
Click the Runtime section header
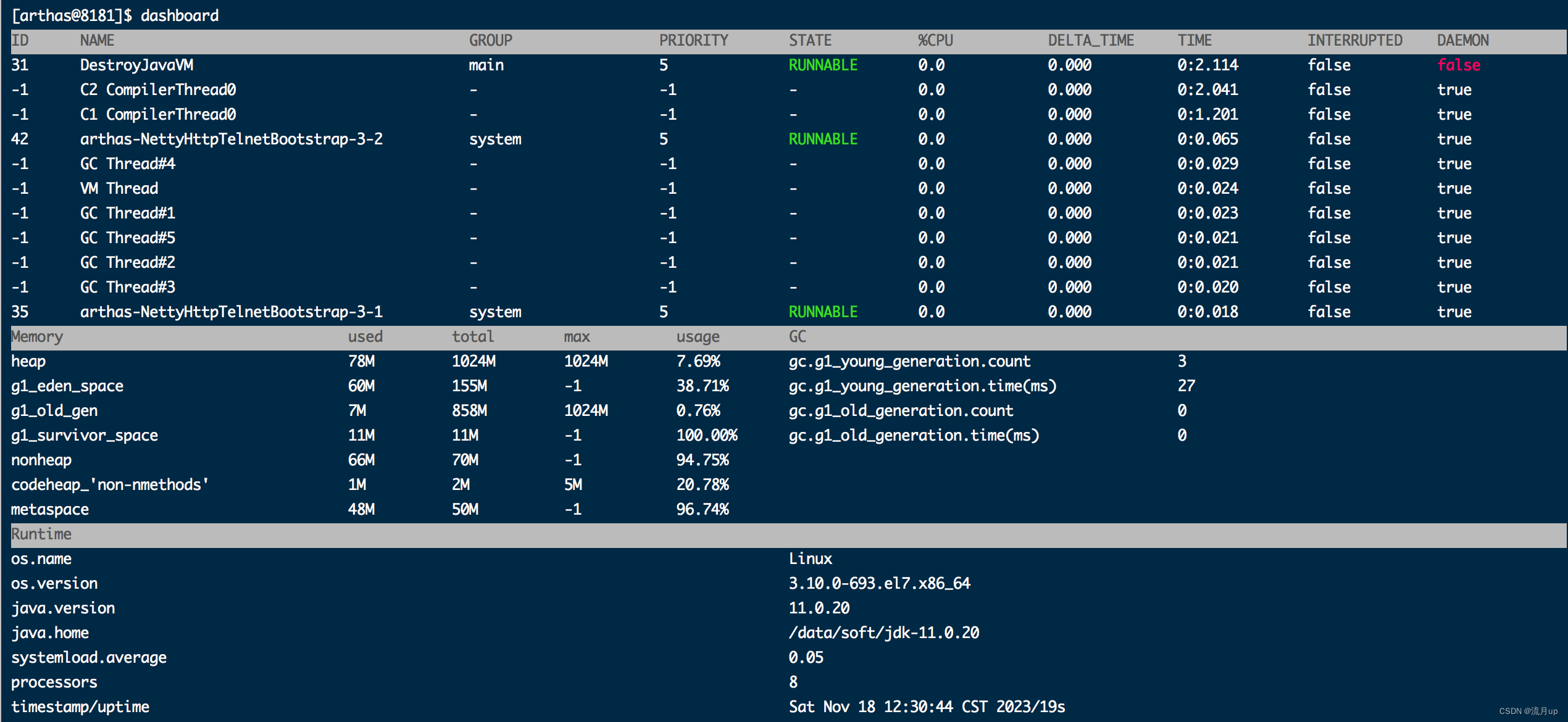coord(41,534)
